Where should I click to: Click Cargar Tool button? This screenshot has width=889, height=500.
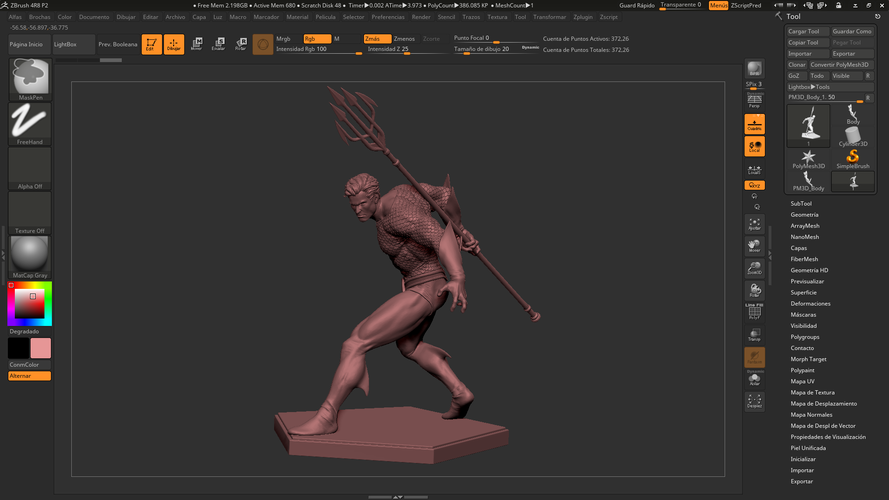point(808,31)
